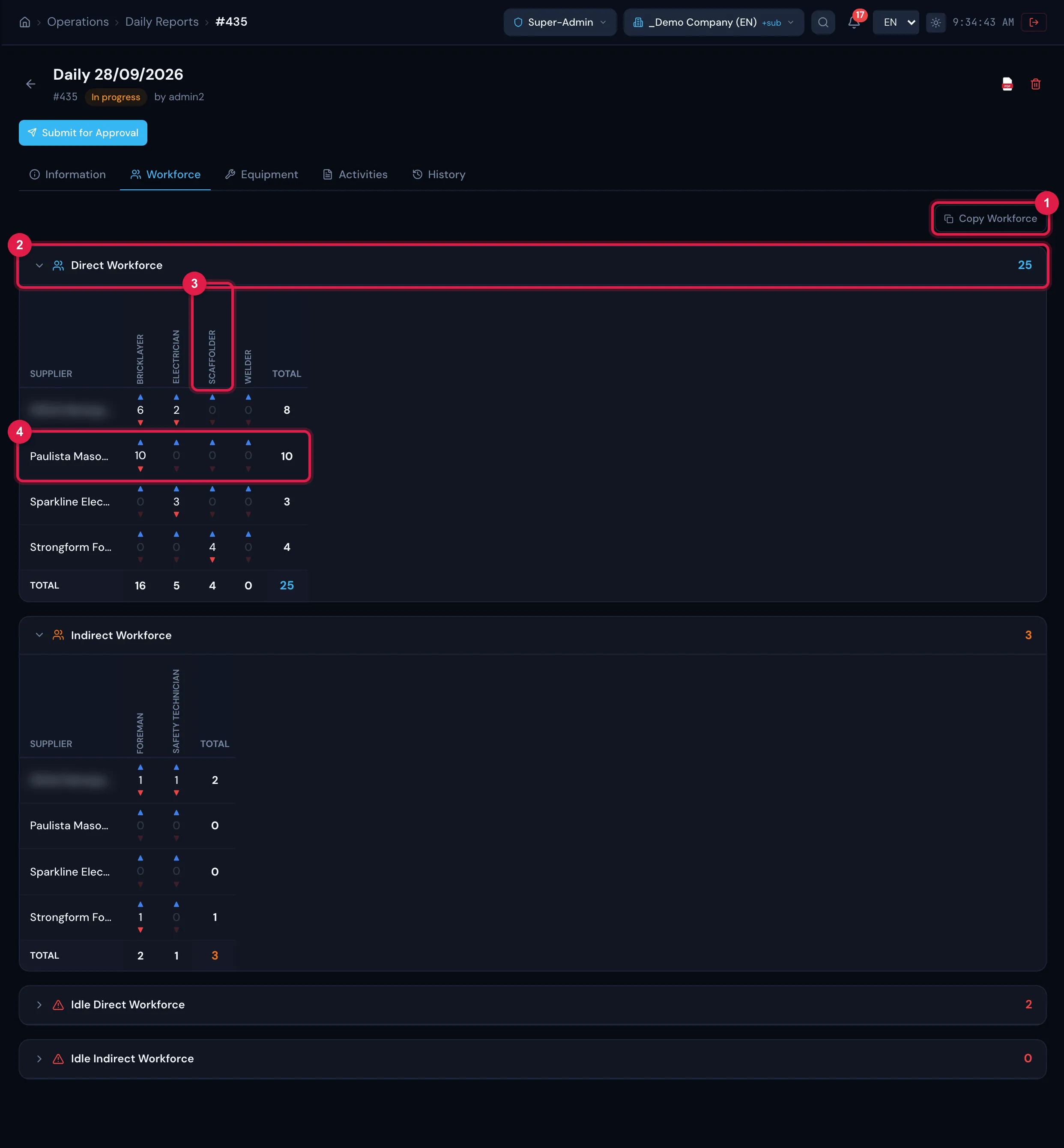Decrease Paulista Maso bricklayer count in Direct Workforce

pyautogui.click(x=140, y=469)
